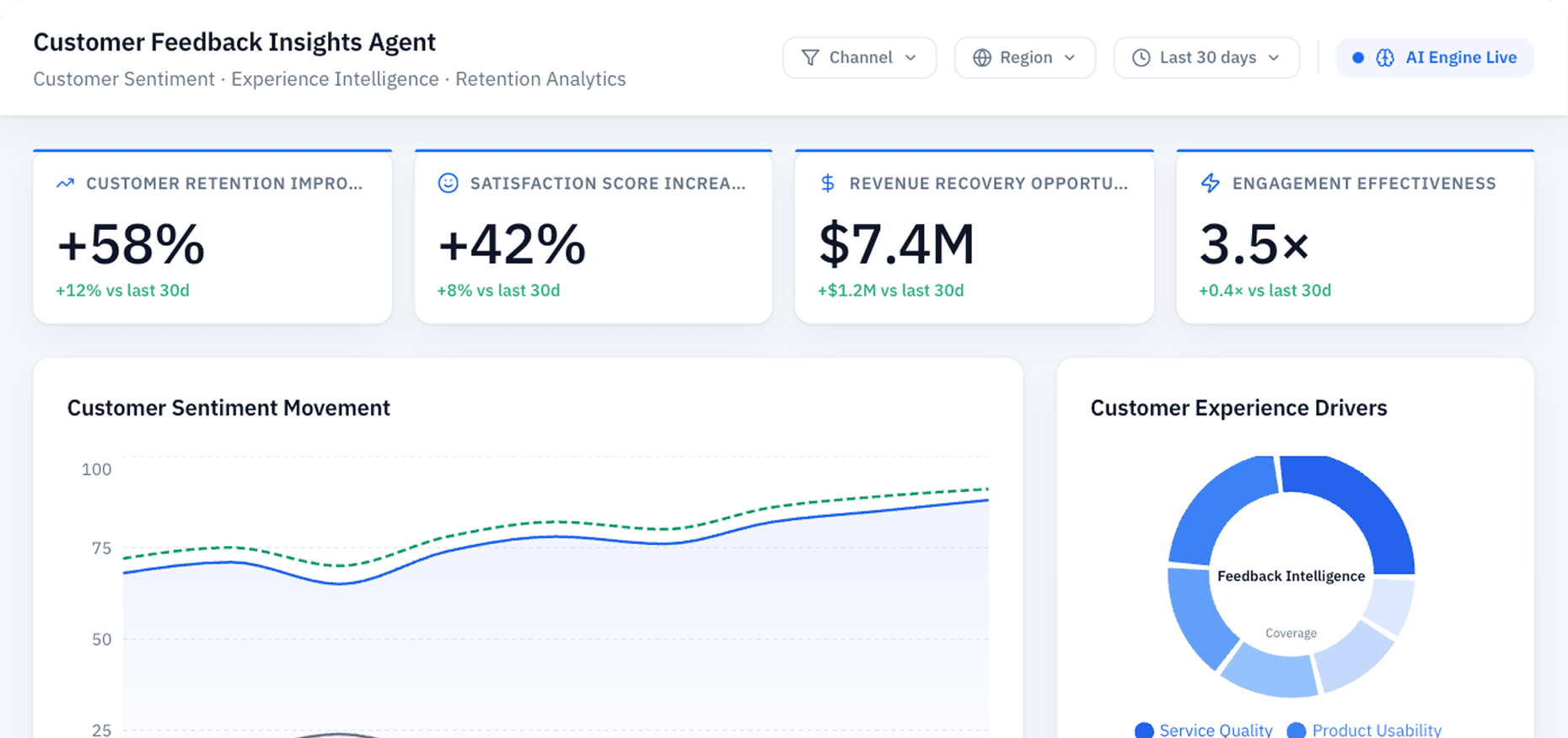
Task: Click the Customer Feedback Insights Agent title
Action: 234,42
